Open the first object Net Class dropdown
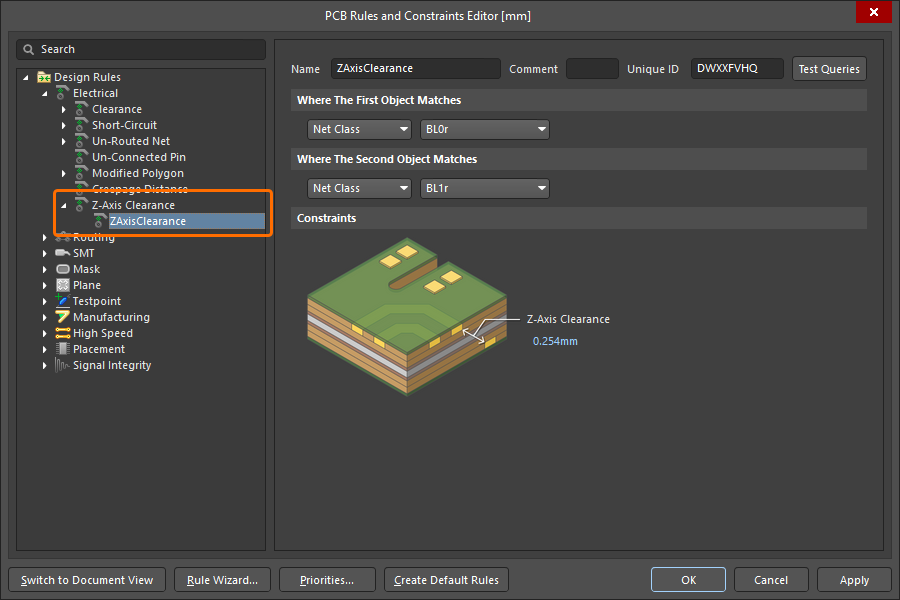 (x=359, y=129)
